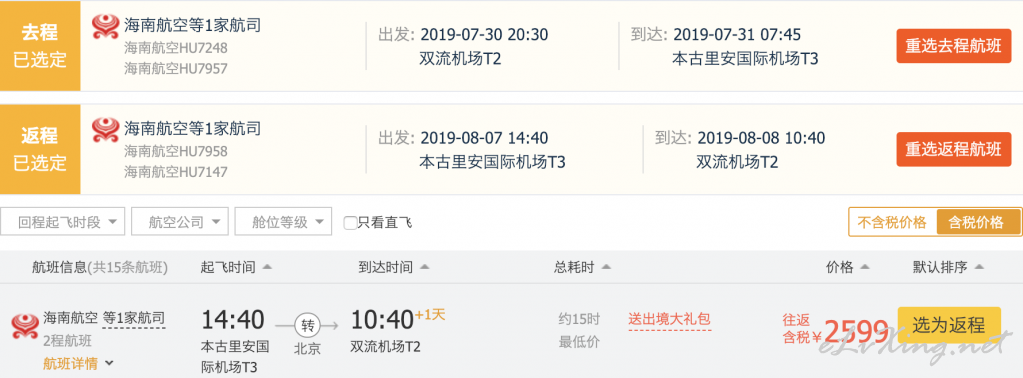Toggle the 只看直飞 checkbox
Image resolution: width=1023 pixels, height=378 pixels.
coord(350,223)
